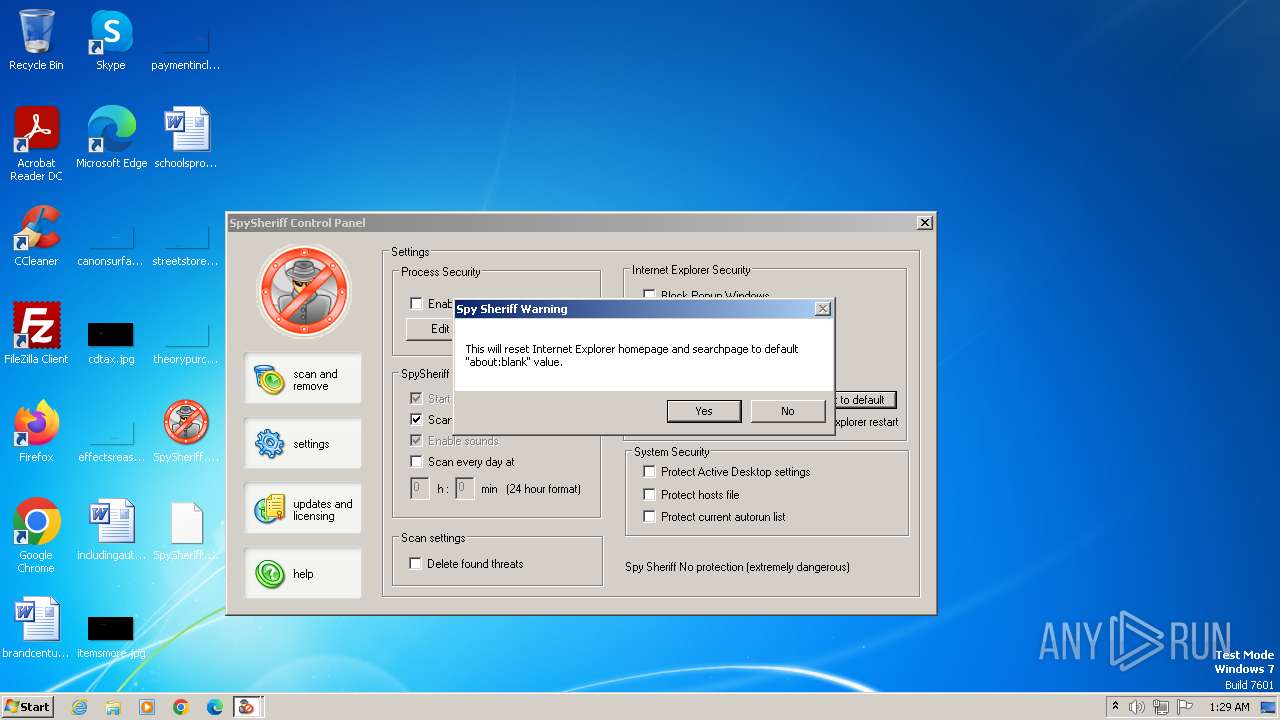Close the Spy Sheriff Warning dialog
The height and width of the screenshot is (720, 1280).
pos(823,309)
